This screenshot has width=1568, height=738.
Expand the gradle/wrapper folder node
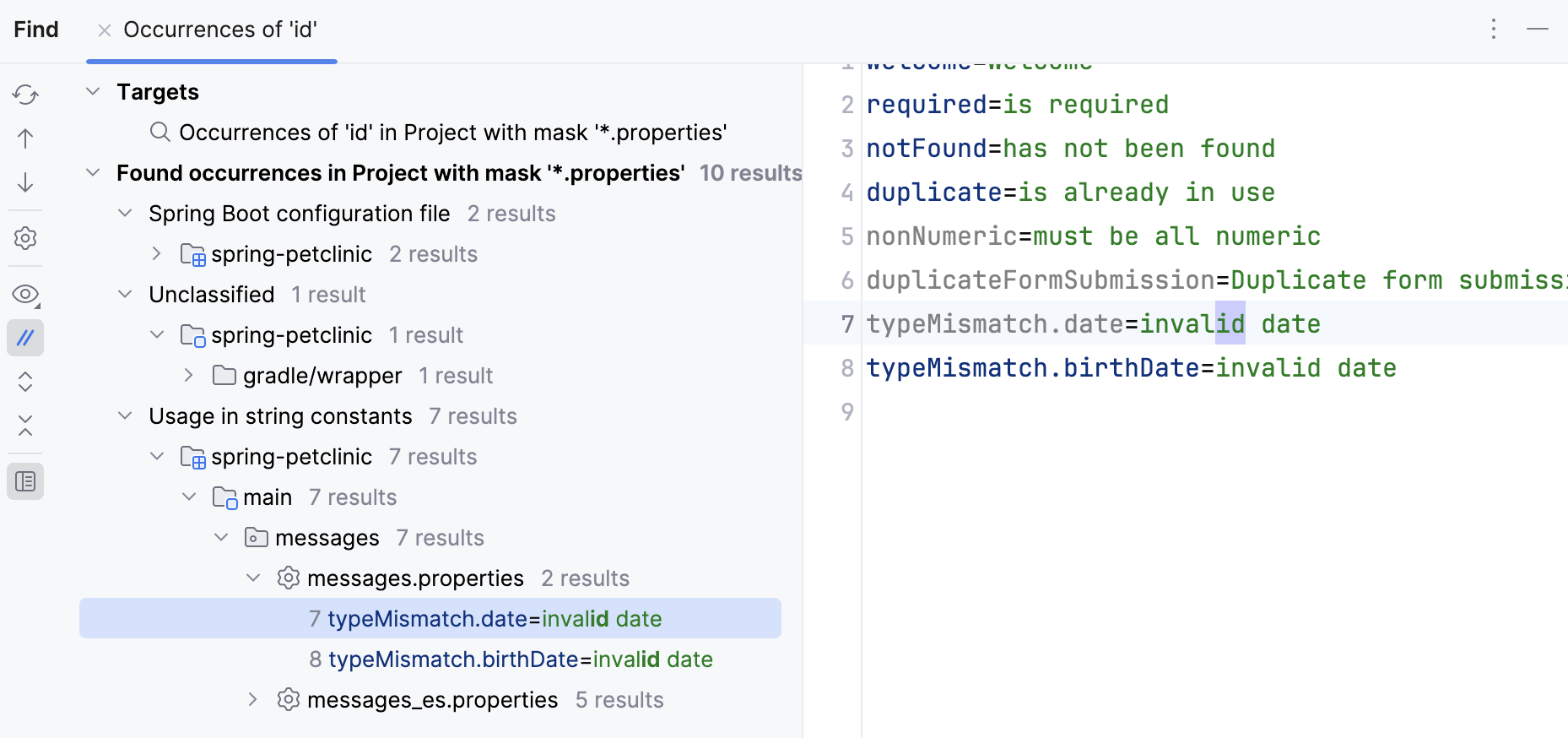pos(188,375)
